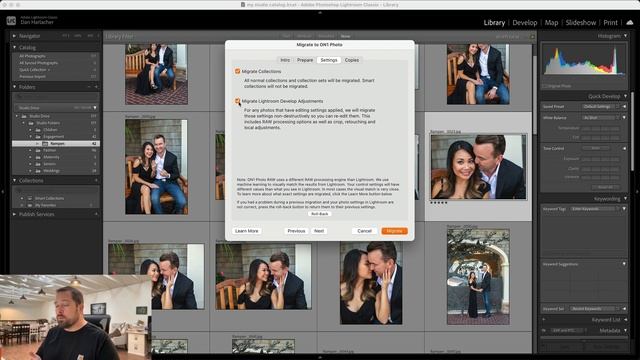The width and height of the screenshot is (640, 360).
Task: Select the couple under archway thumbnail
Action: pos(478,277)
